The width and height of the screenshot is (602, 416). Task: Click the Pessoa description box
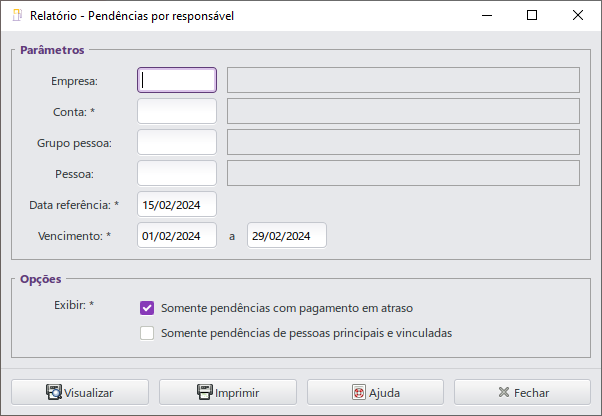coord(403,173)
